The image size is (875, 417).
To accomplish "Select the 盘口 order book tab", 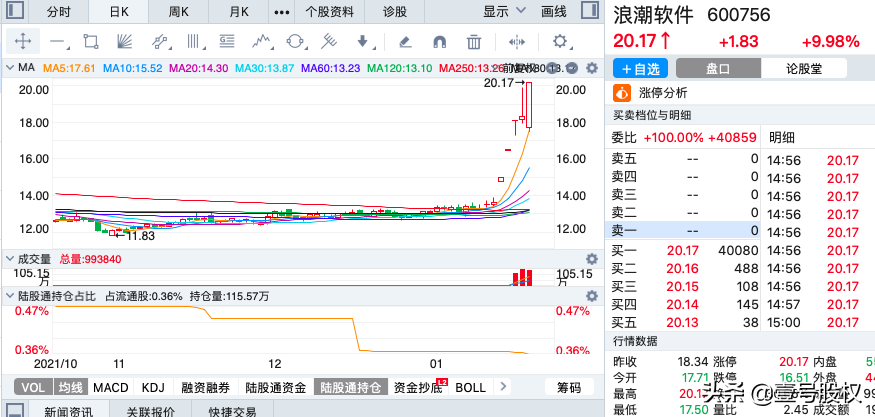I will [x=718, y=69].
